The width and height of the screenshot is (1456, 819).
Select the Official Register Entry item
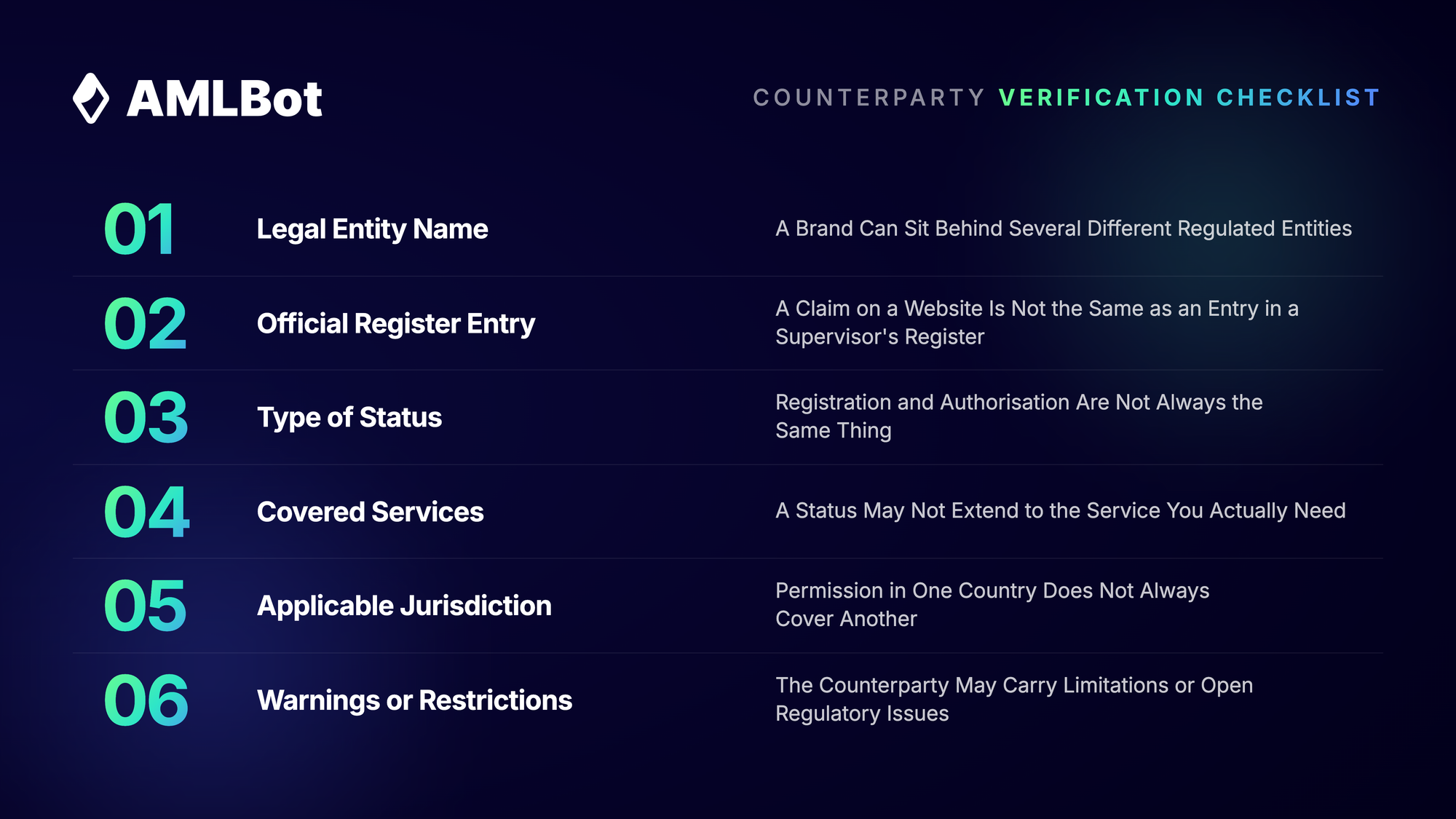pos(396,324)
